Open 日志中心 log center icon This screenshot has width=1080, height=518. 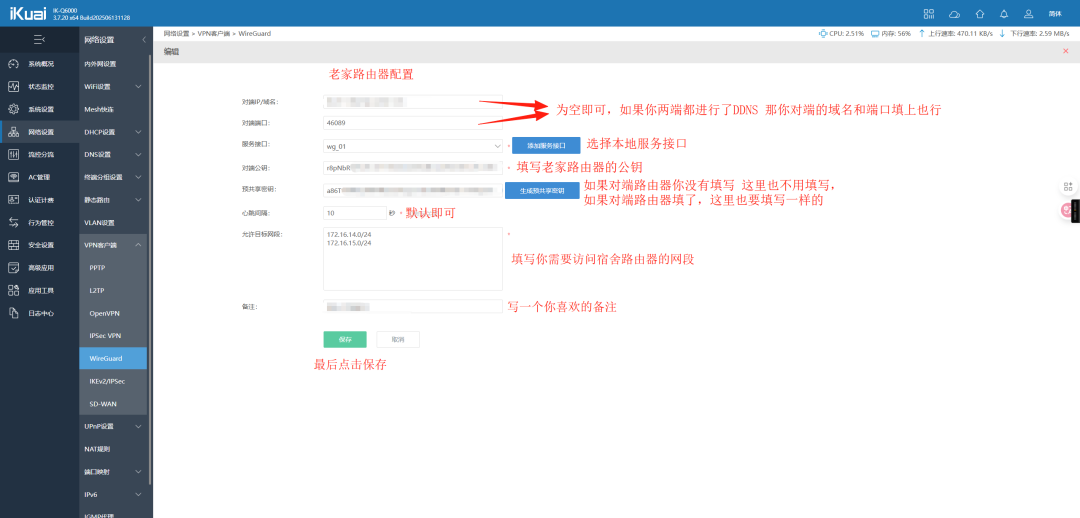(13, 313)
